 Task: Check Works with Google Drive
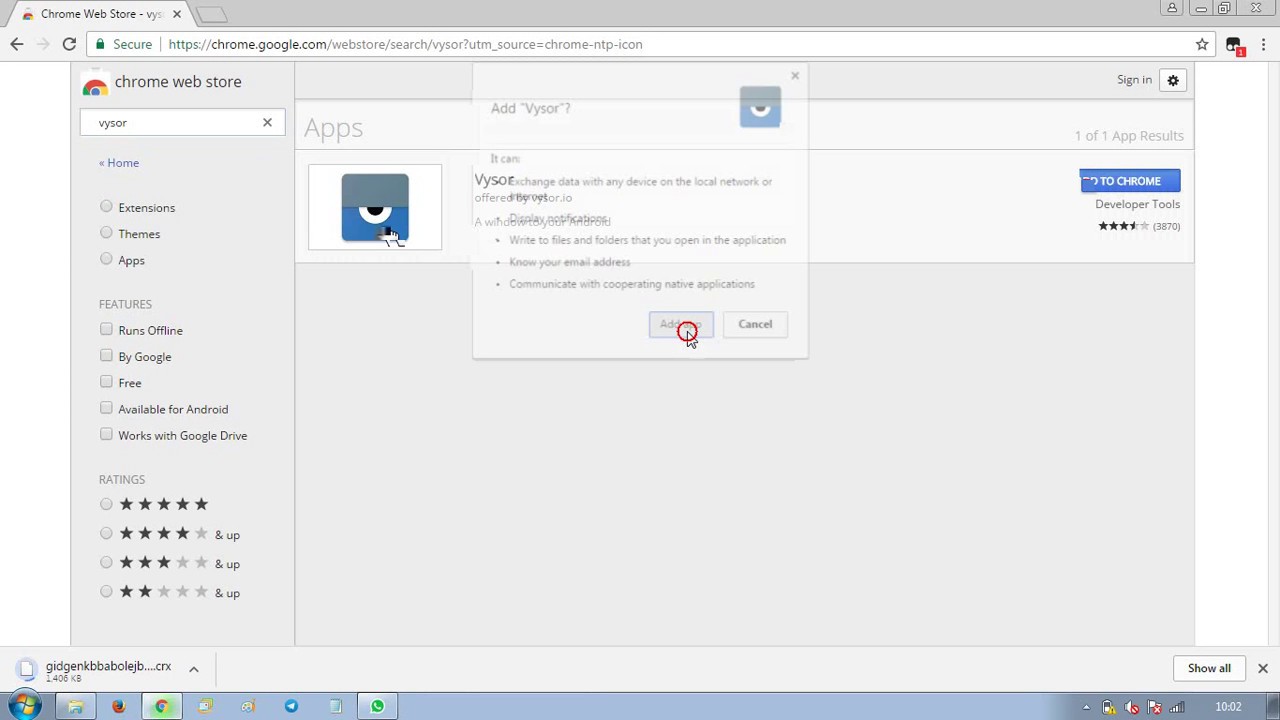point(106,434)
